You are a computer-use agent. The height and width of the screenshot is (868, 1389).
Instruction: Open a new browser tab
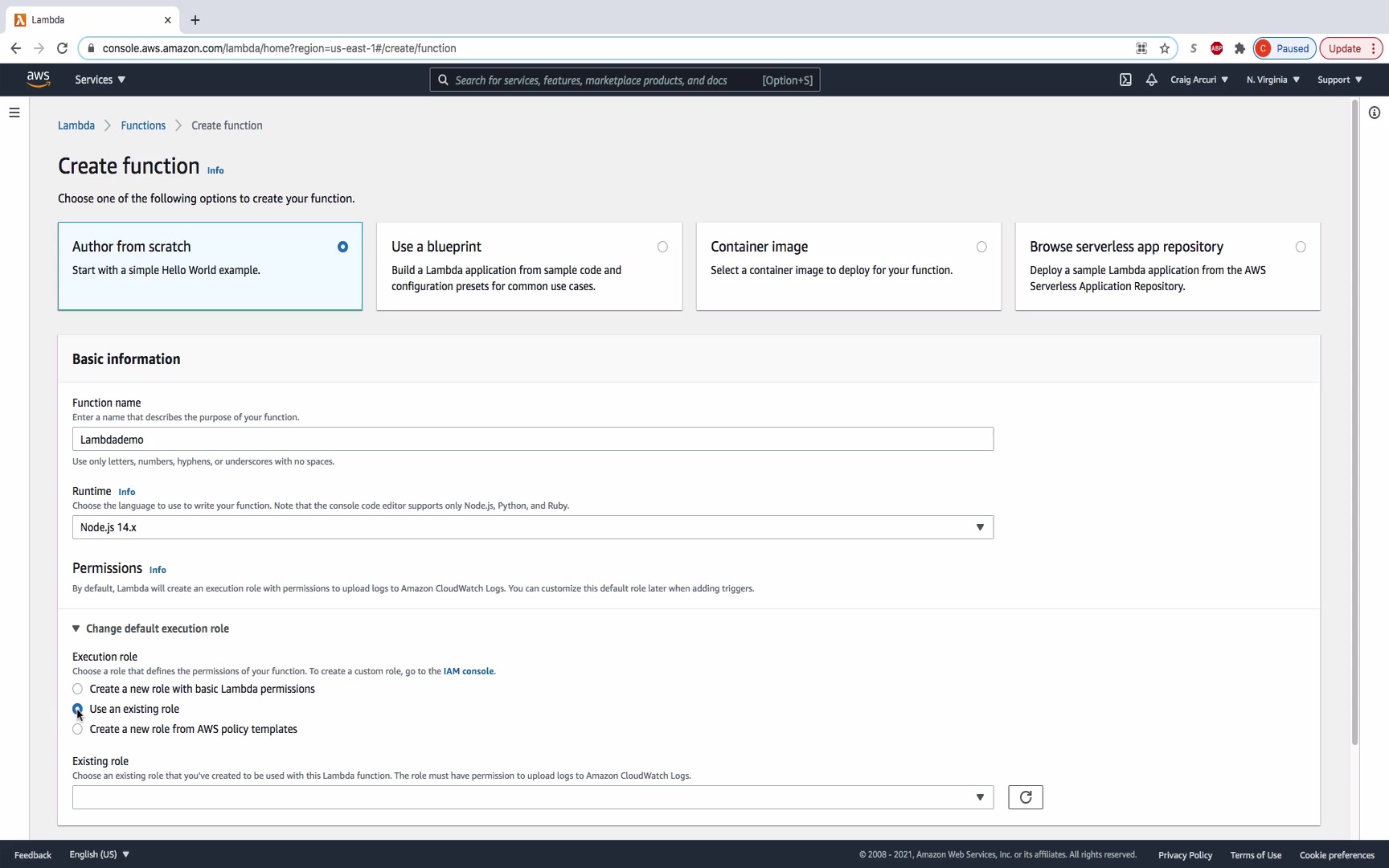point(195,20)
